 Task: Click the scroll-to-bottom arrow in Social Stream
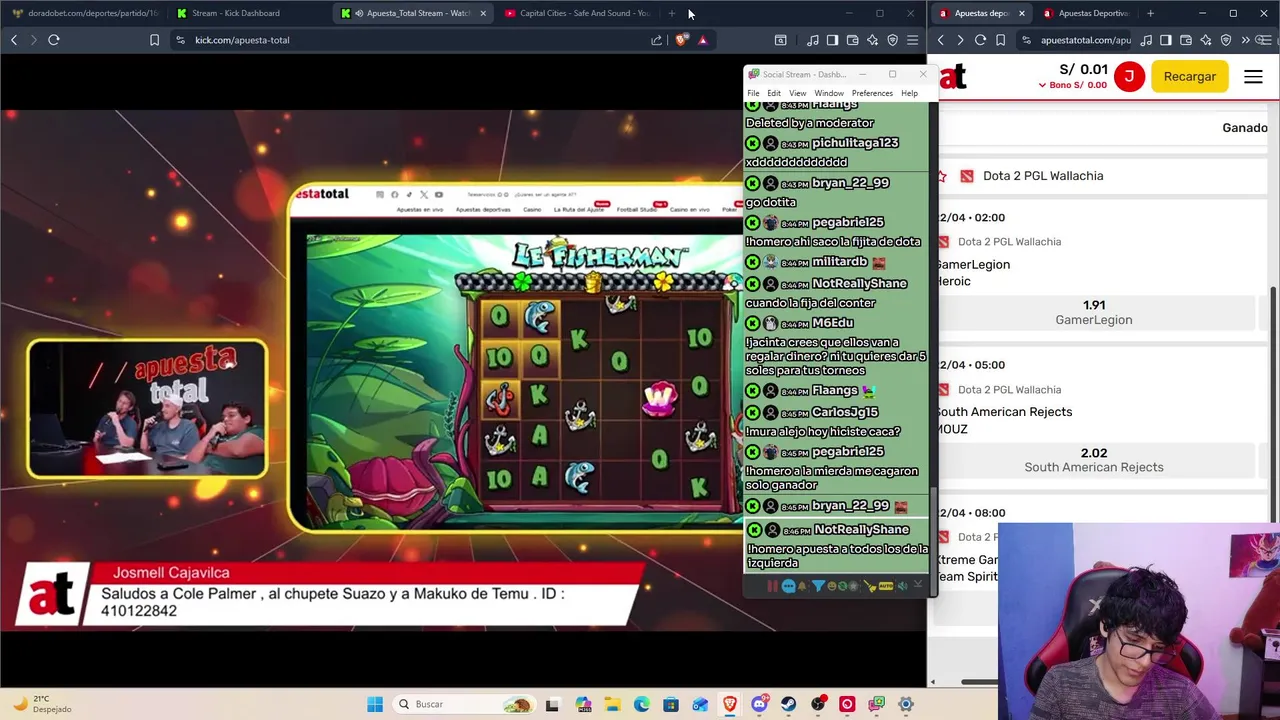918,585
